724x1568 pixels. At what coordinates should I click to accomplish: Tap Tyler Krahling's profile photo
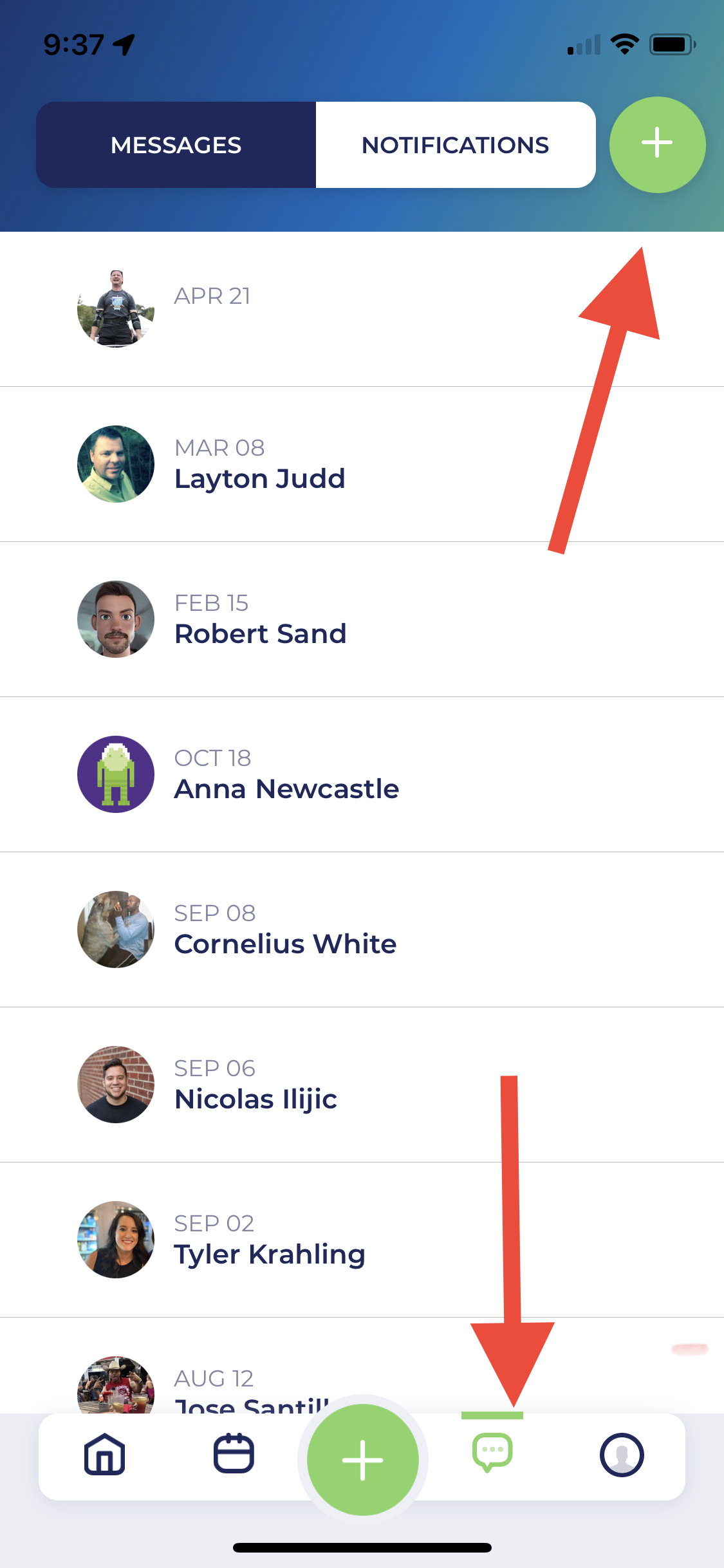(116, 1240)
